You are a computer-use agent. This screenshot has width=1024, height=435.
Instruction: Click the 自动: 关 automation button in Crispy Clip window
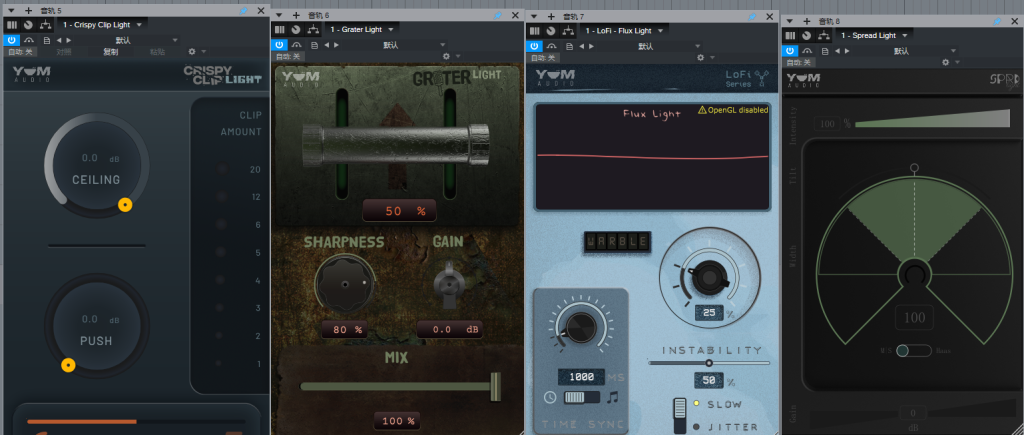point(20,52)
